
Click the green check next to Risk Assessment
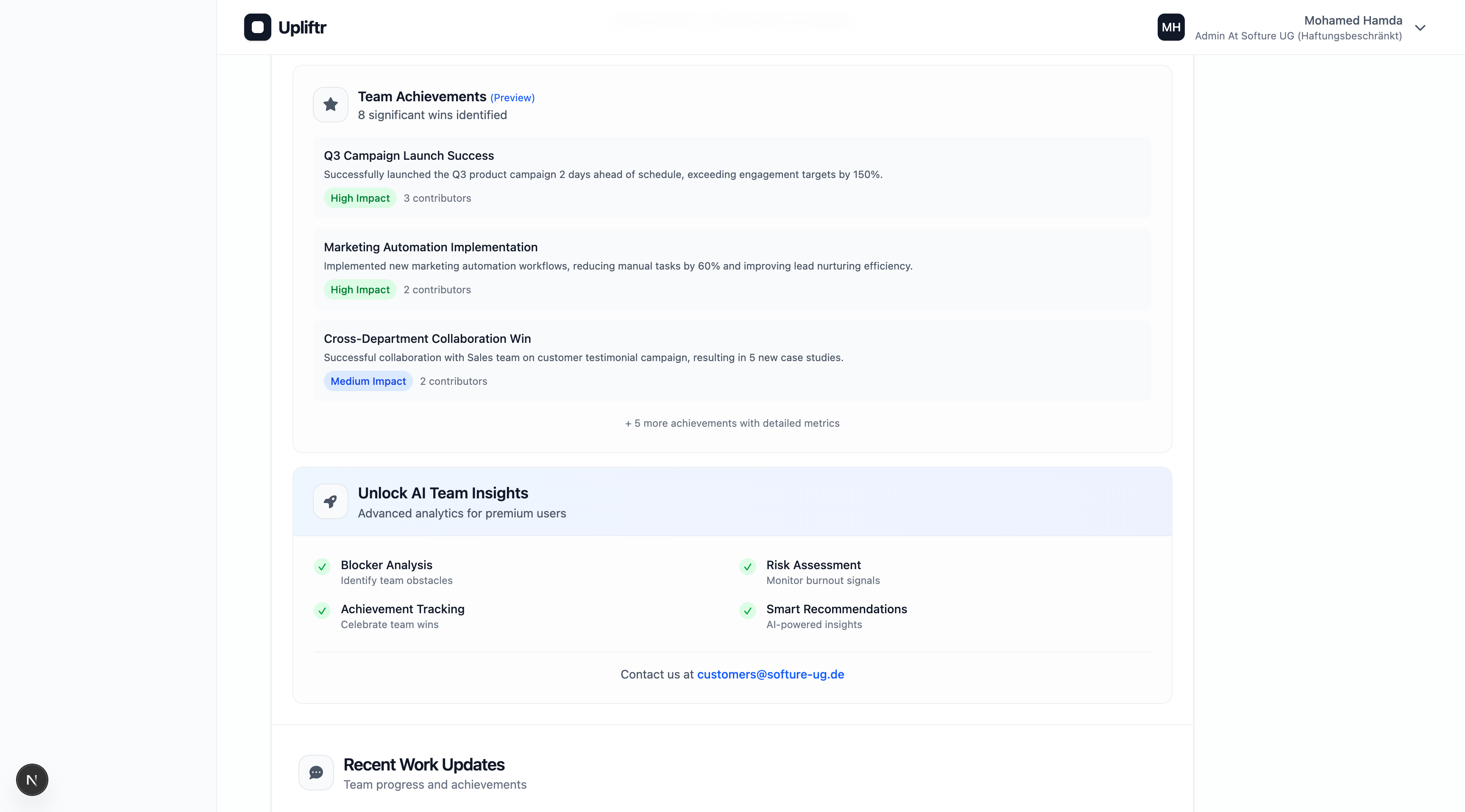(x=747, y=567)
